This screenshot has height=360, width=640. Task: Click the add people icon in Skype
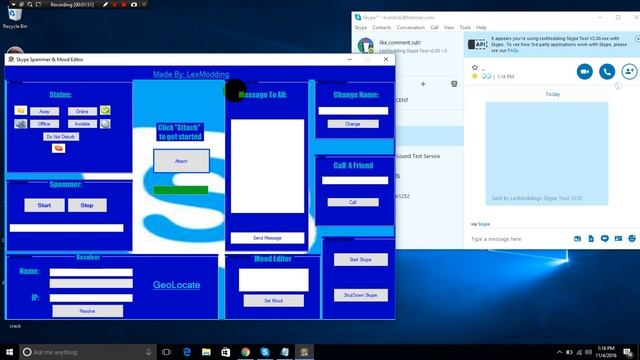(629, 71)
